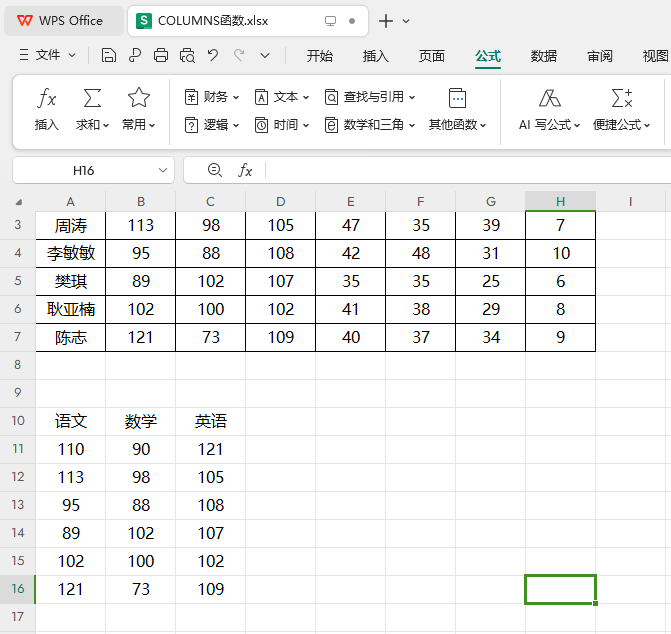Click the 语文 header cell
Viewport: 671px width, 634px height.
71,421
